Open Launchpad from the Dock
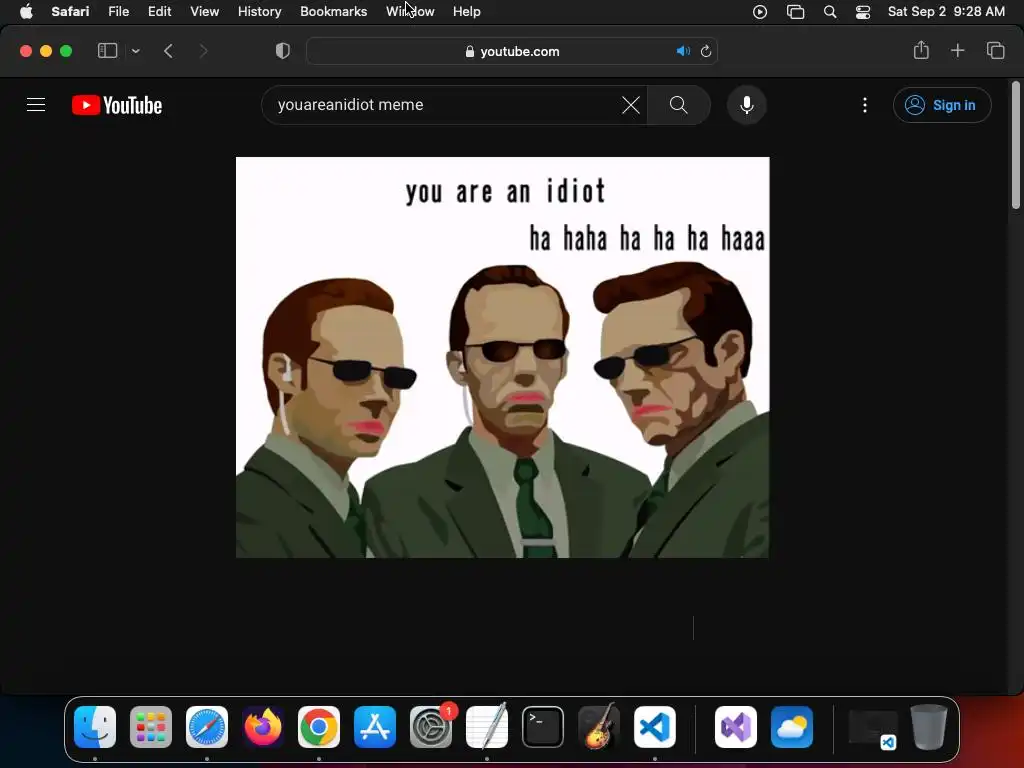Viewport: 1024px width, 768px height. (x=151, y=727)
